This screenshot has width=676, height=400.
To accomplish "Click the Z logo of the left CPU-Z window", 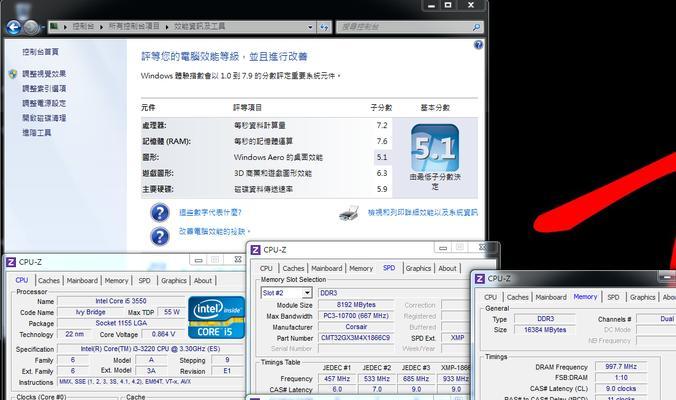I will coord(11,262).
